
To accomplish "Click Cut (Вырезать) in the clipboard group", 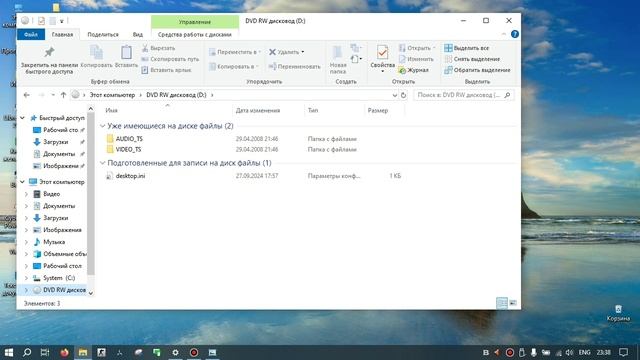I will [158, 48].
